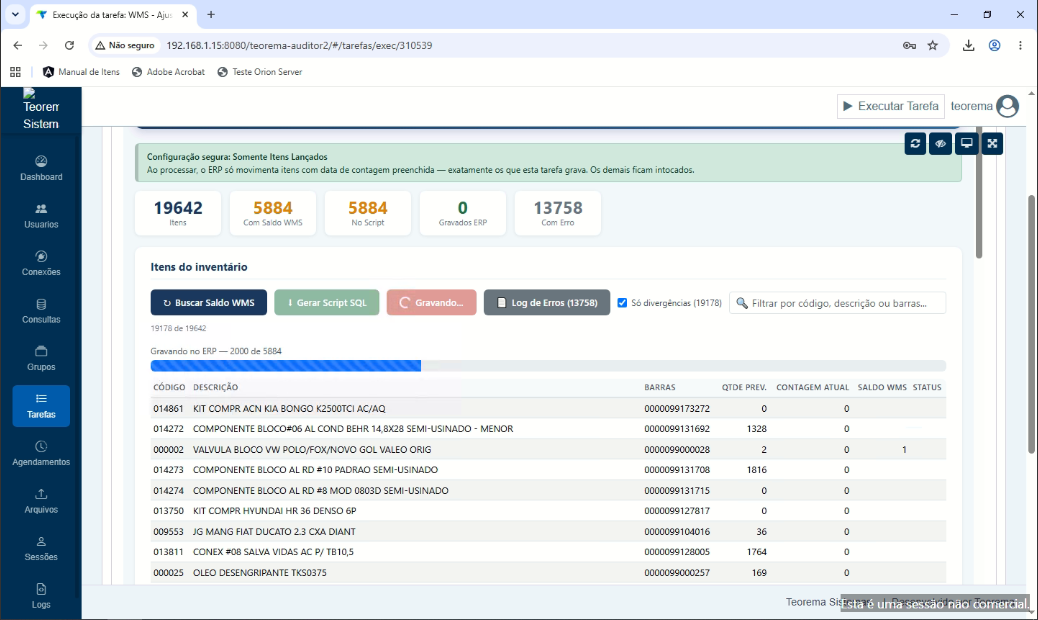Viewport: 1038px width, 620px height.
Task: Select Tarefas in the sidebar
Action: pyautogui.click(x=41, y=406)
